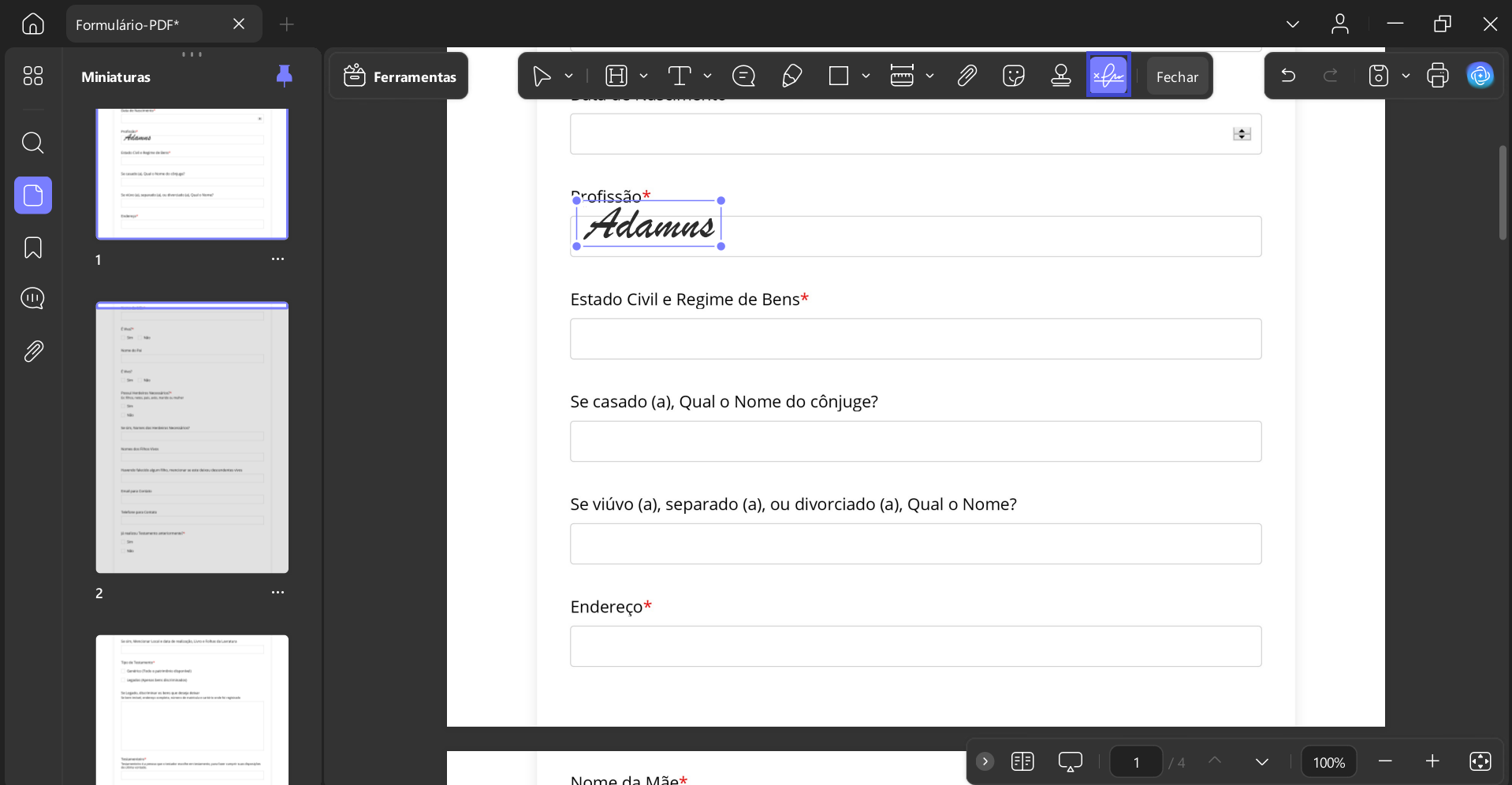This screenshot has width=1512, height=785.
Task: Select the rectangle shape tool
Action: tap(839, 76)
